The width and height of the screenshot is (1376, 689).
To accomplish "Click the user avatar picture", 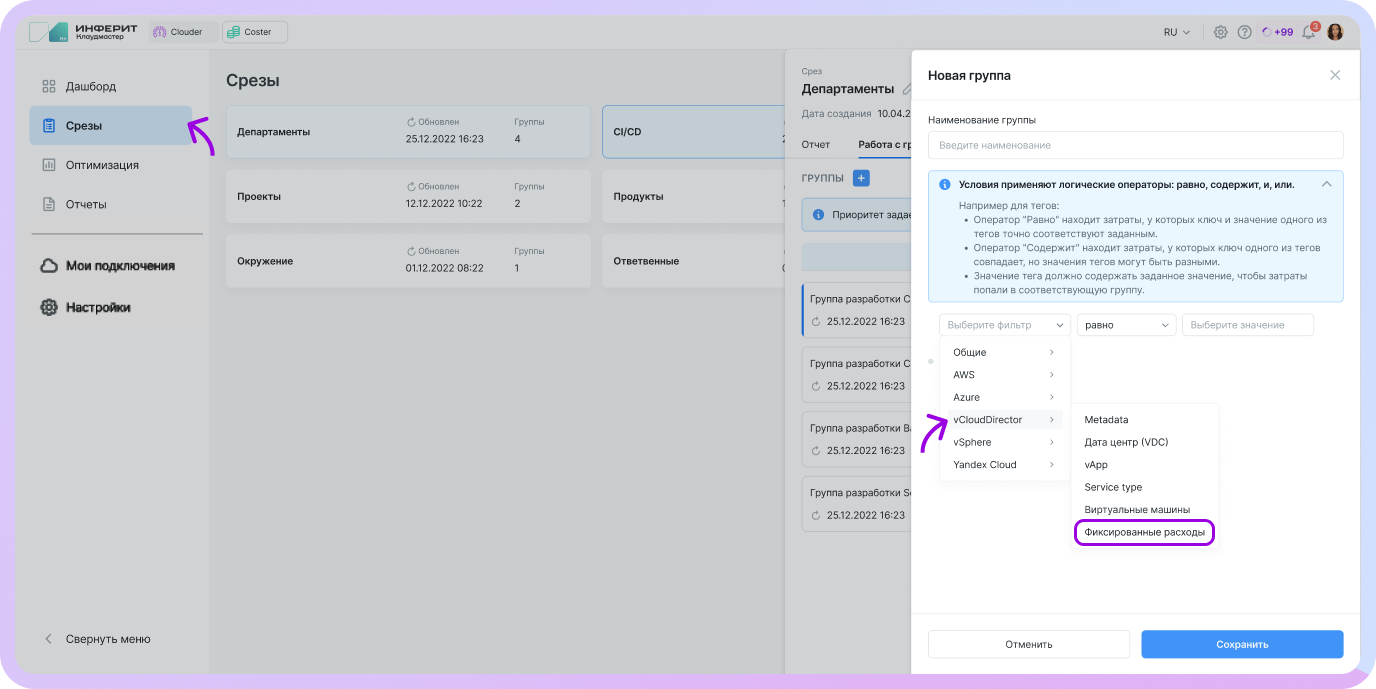I will click(x=1335, y=32).
